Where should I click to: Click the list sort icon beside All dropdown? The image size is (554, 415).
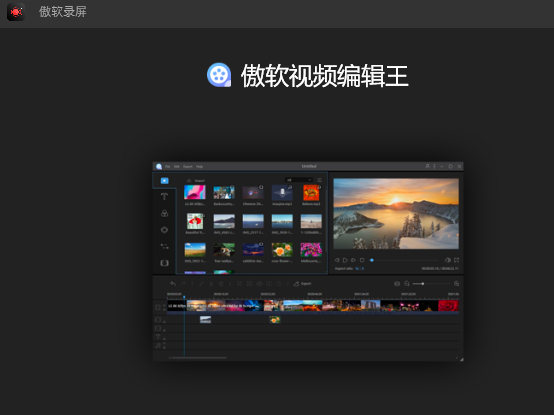(319, 180)
